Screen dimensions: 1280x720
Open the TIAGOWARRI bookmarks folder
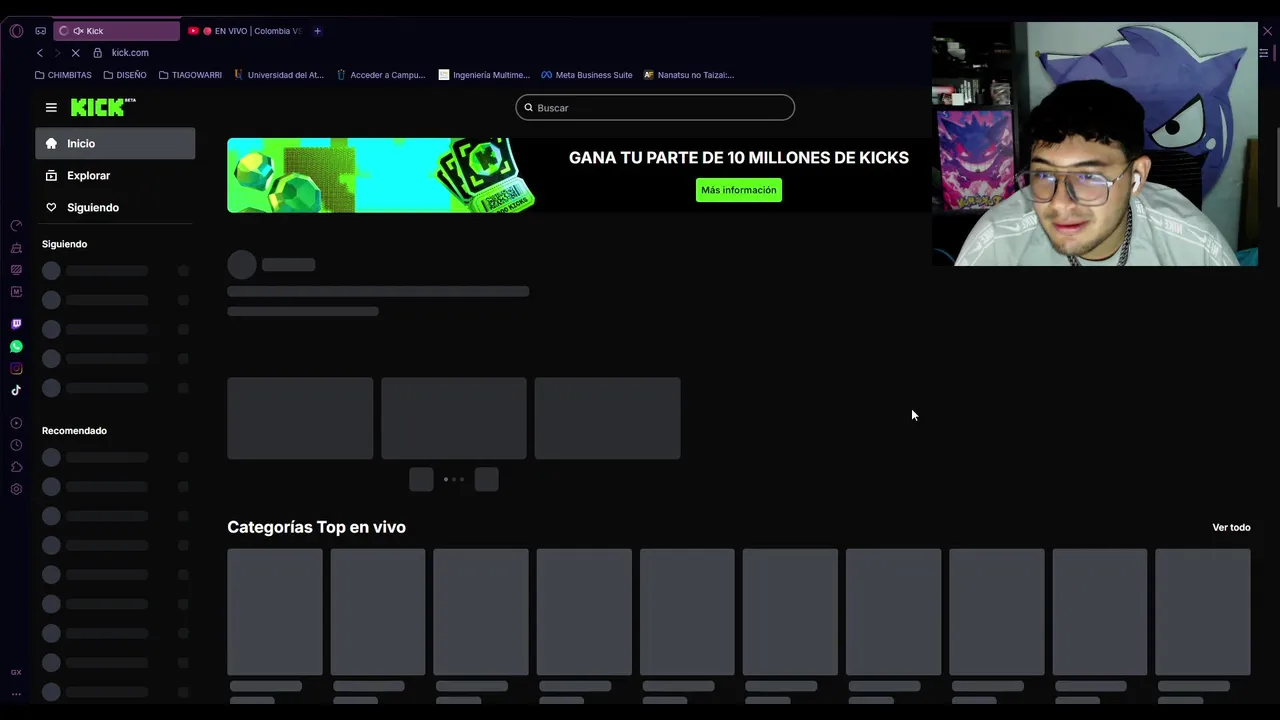click(190, 75)
